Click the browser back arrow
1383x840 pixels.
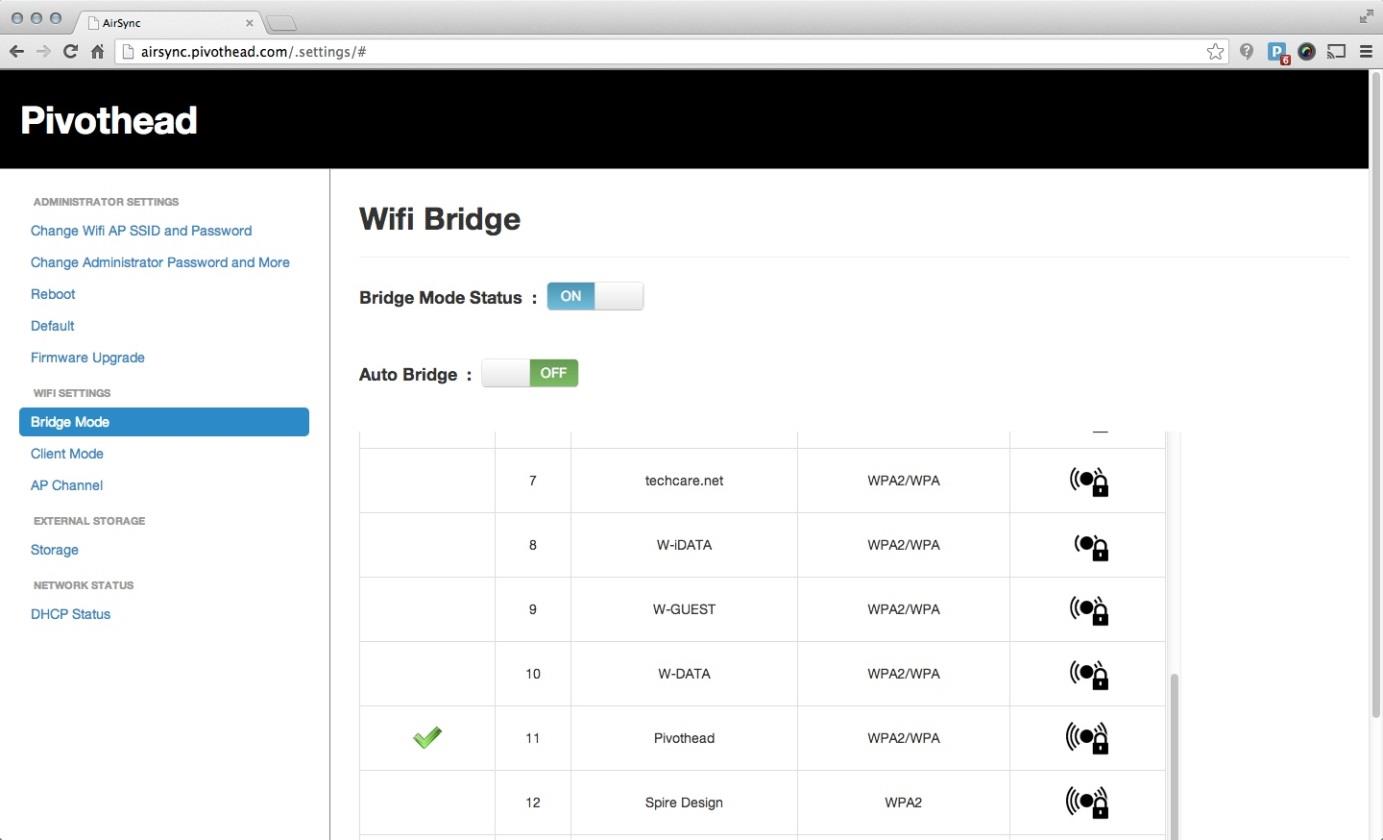[x=16, y=51]
